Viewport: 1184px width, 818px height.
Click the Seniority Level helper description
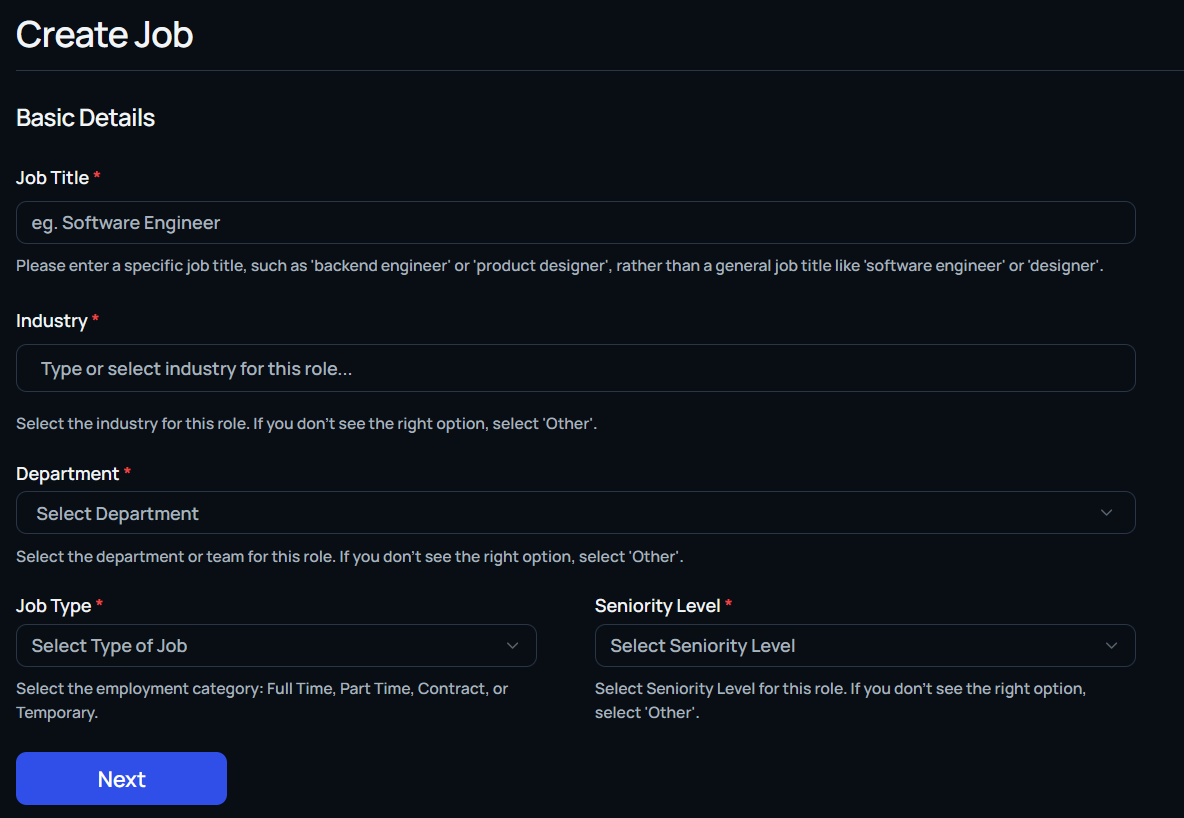point(840,700)
